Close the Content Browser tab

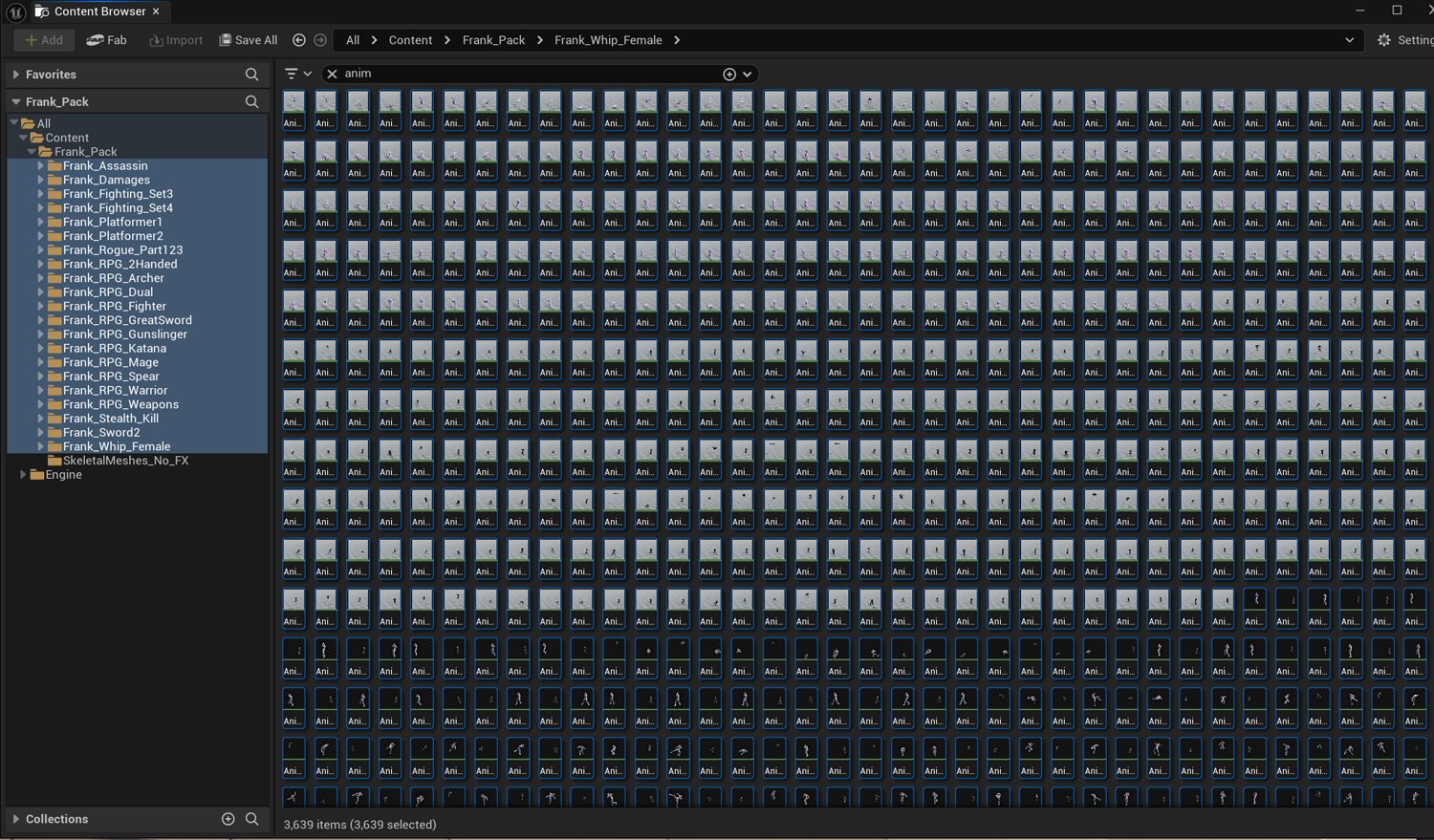156,11
